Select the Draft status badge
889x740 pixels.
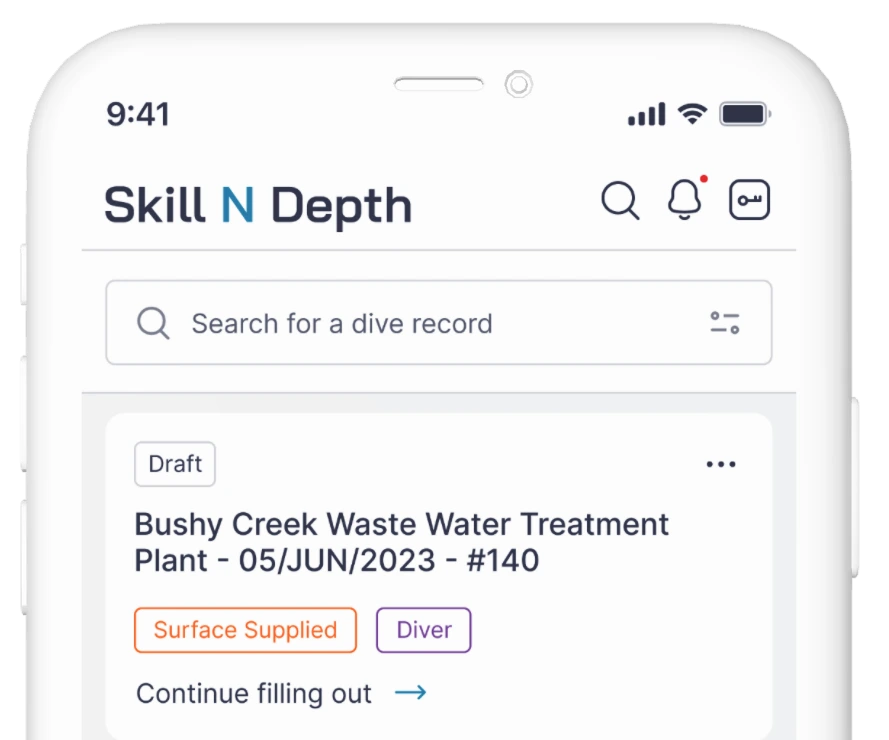(x=175, y=464)
